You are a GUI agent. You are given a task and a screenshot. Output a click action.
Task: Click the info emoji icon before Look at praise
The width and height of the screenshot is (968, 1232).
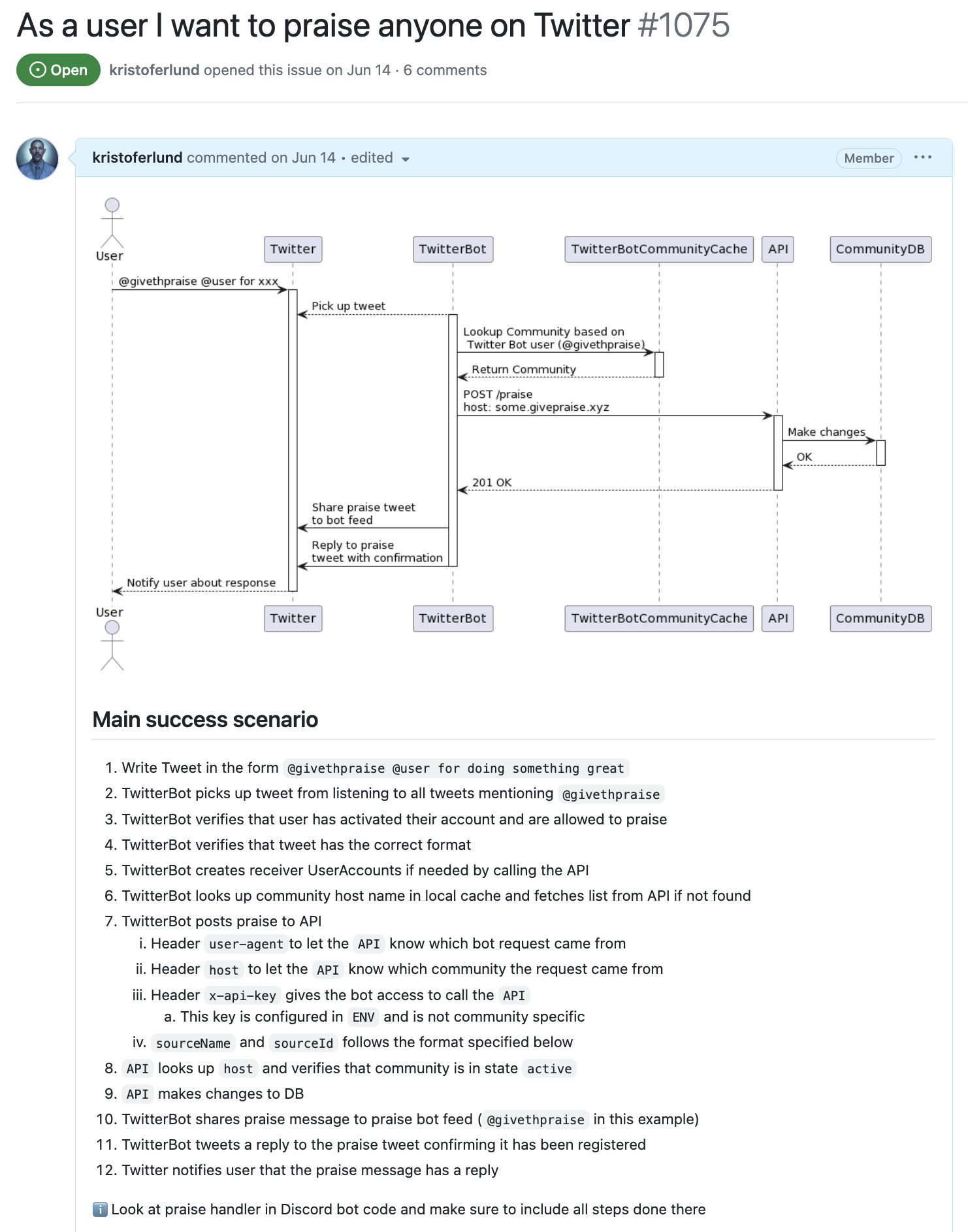tap(100, 1209)
